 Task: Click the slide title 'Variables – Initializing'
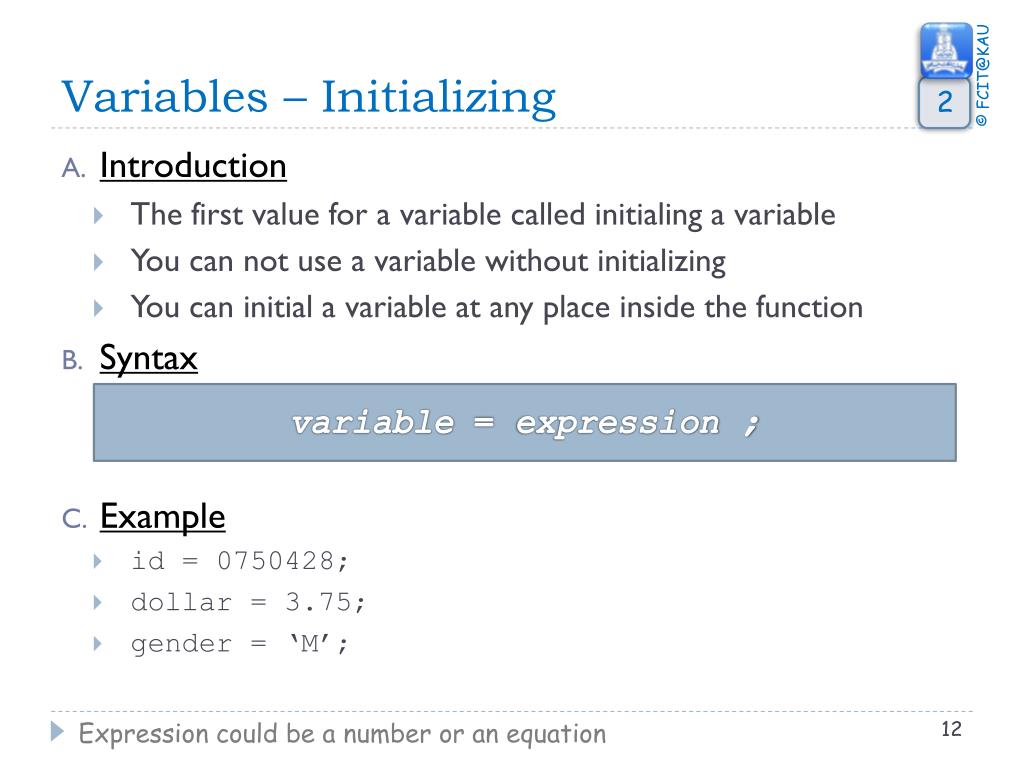pos(308,98)
